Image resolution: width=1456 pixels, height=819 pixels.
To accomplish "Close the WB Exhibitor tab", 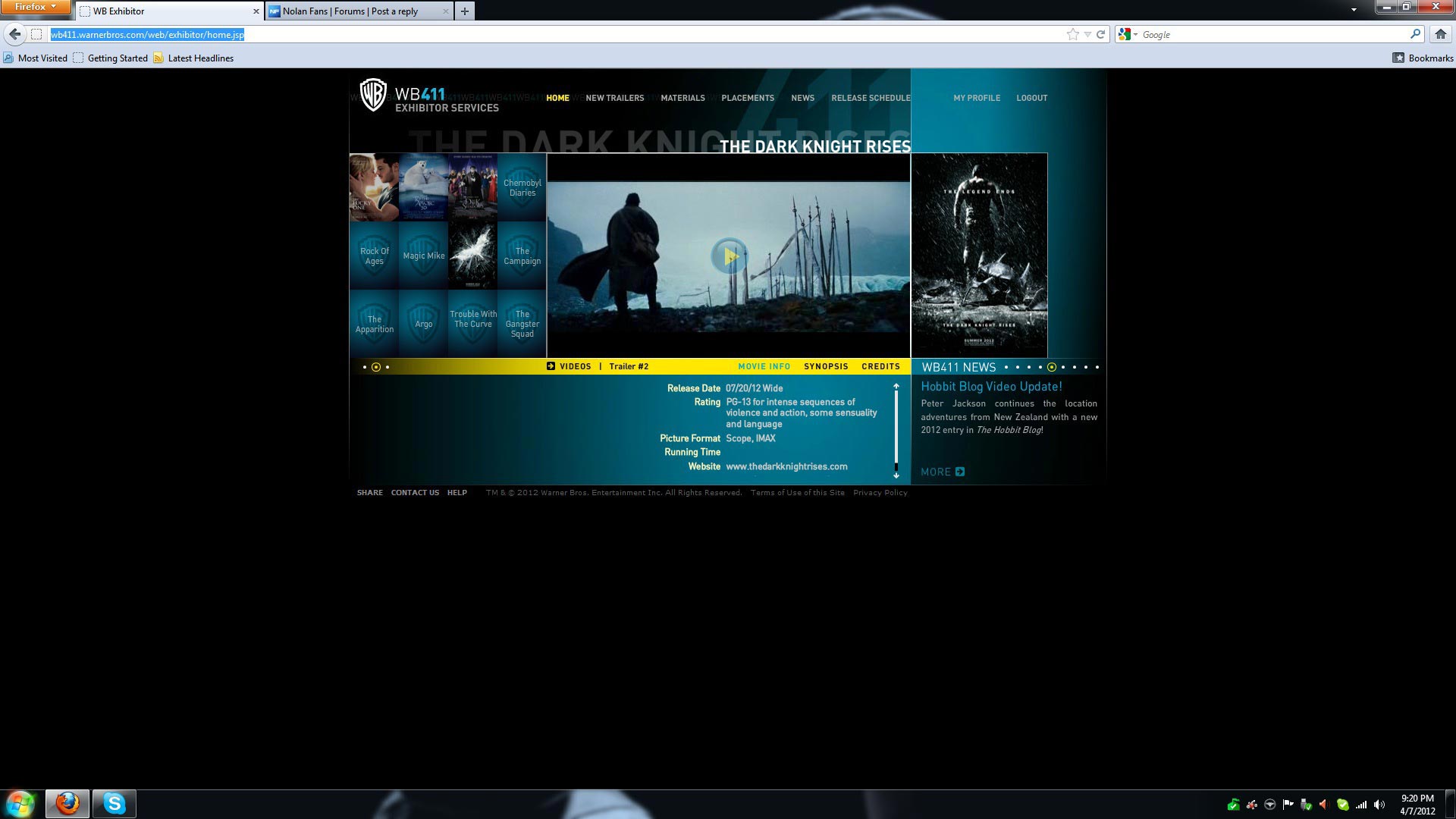I will pyautogui.click(x=256, y=11).
